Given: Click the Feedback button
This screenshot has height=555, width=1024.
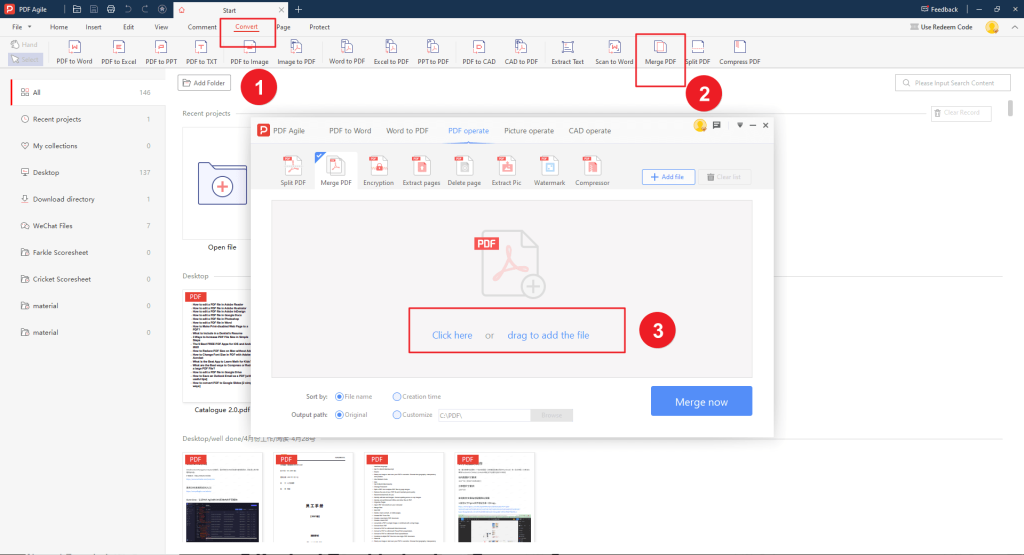Looking at the screenshot, I should click(x=939, y=9).
